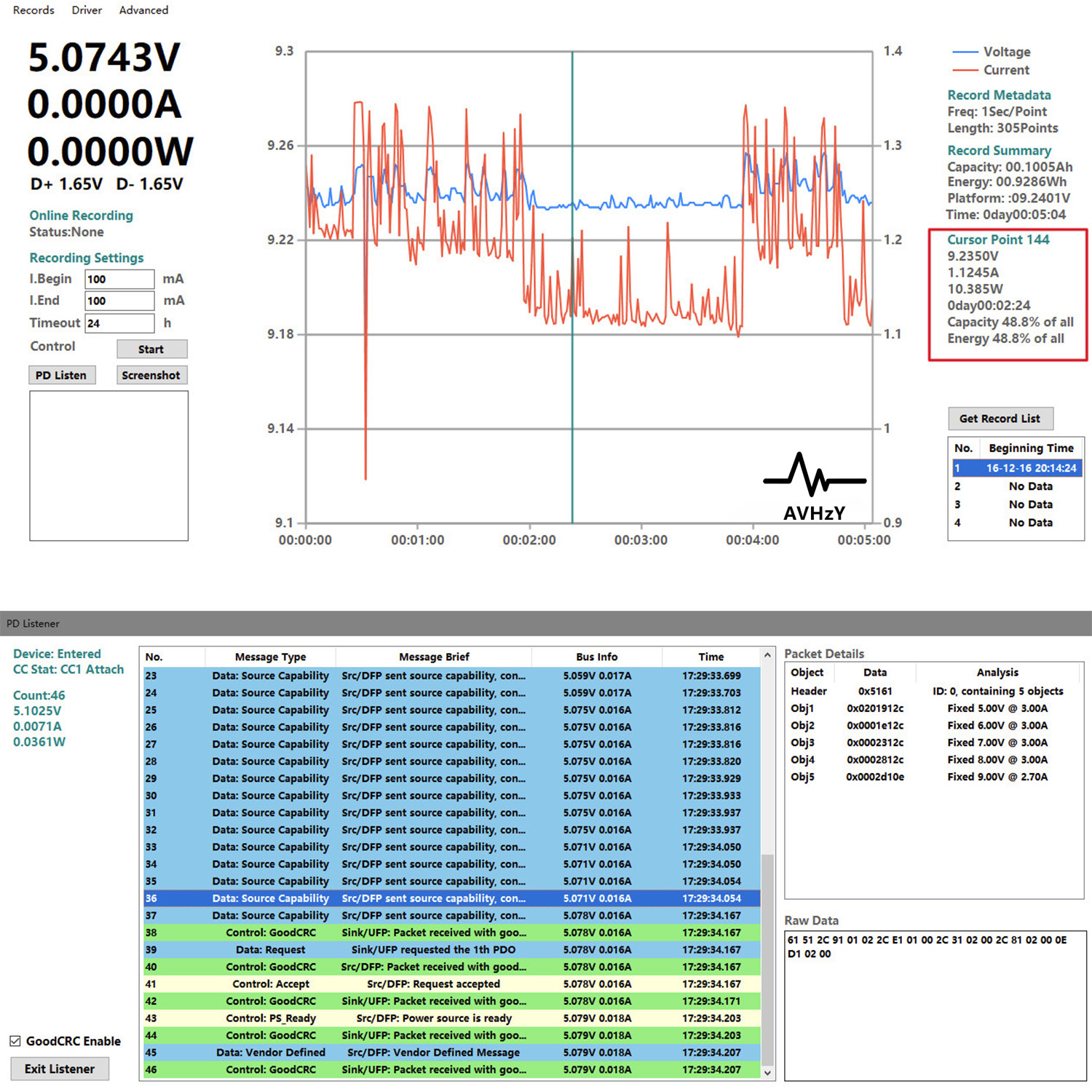This screenshot has height=1092, width=1092.
Task: Click the Voltage legend blue line
Action: point(965,52)
